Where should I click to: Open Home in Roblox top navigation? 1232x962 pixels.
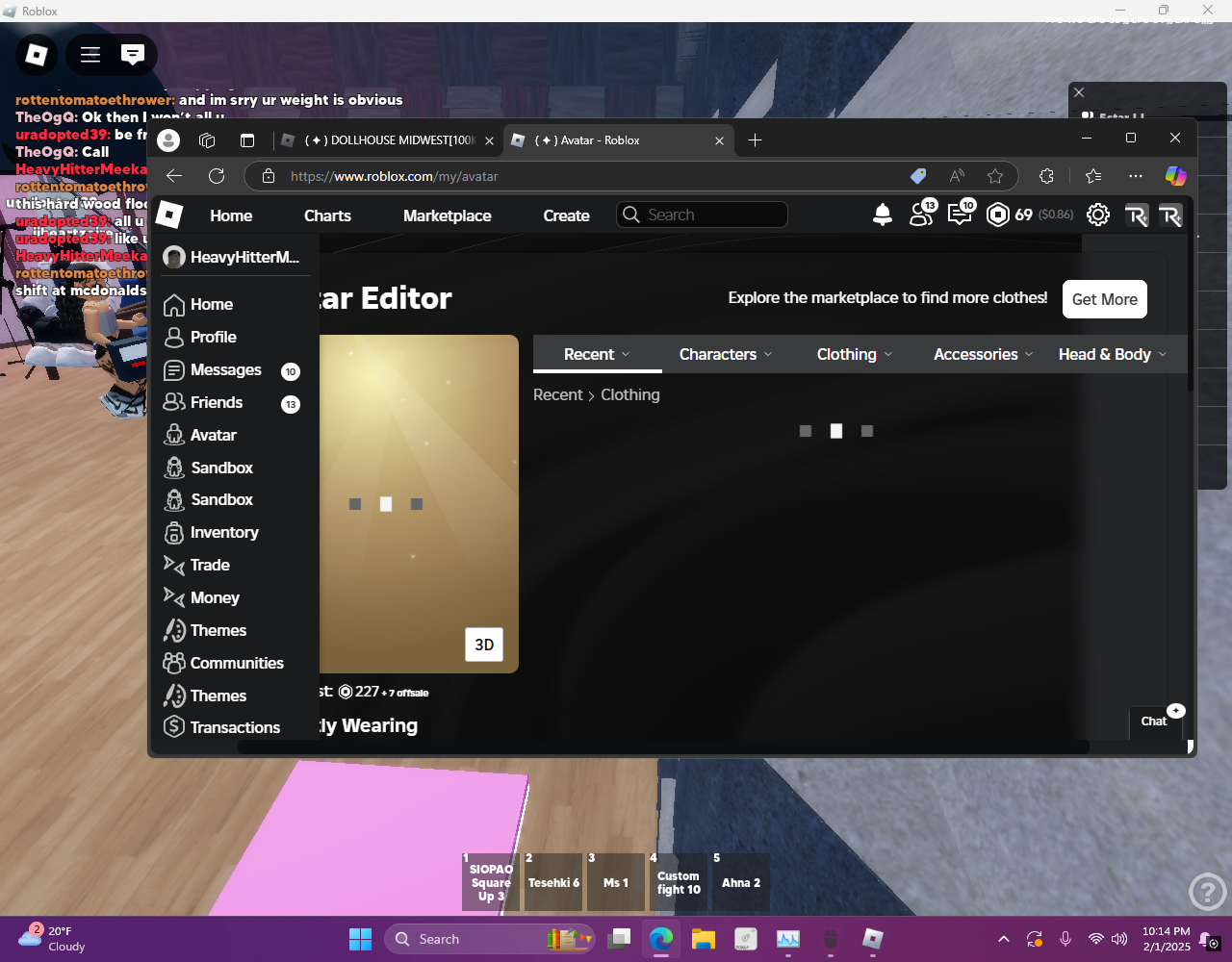tap(231, 215)
